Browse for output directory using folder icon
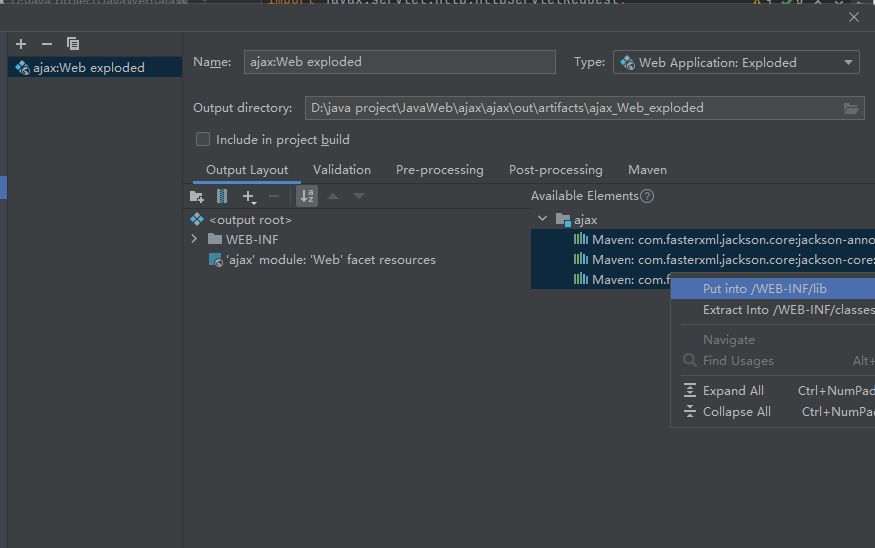Image resolution: width=875 pixels, height=548 pixels. click(851, 108)
